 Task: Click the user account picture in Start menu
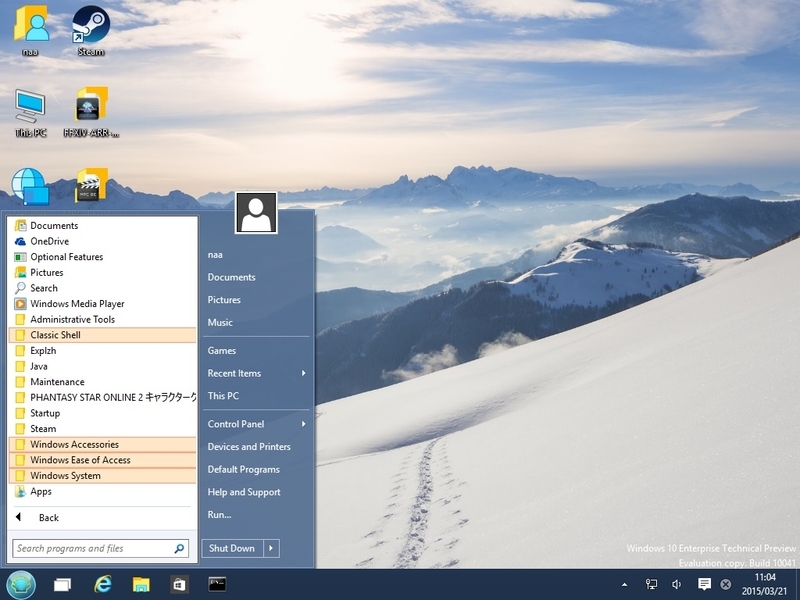256,212
